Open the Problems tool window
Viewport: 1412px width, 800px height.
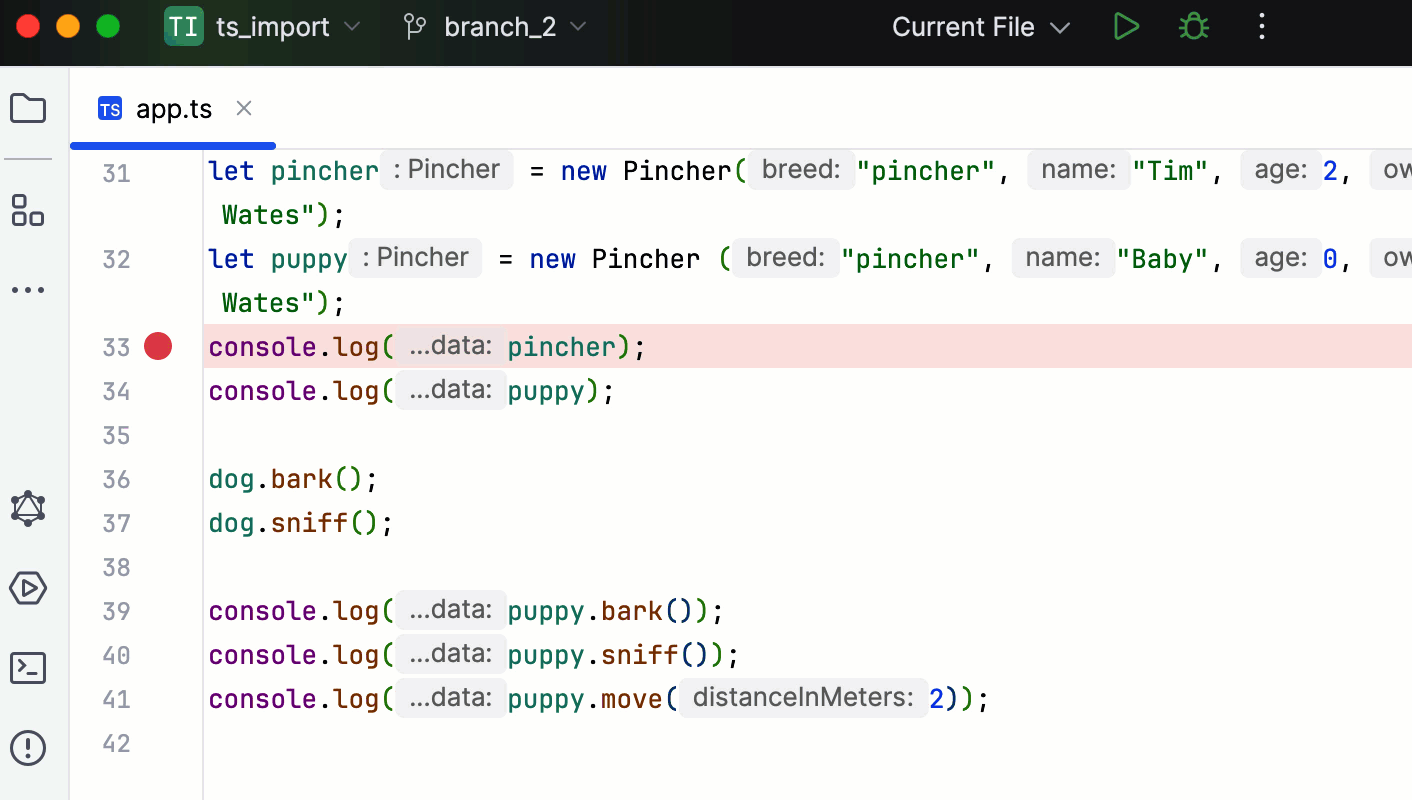28,747
